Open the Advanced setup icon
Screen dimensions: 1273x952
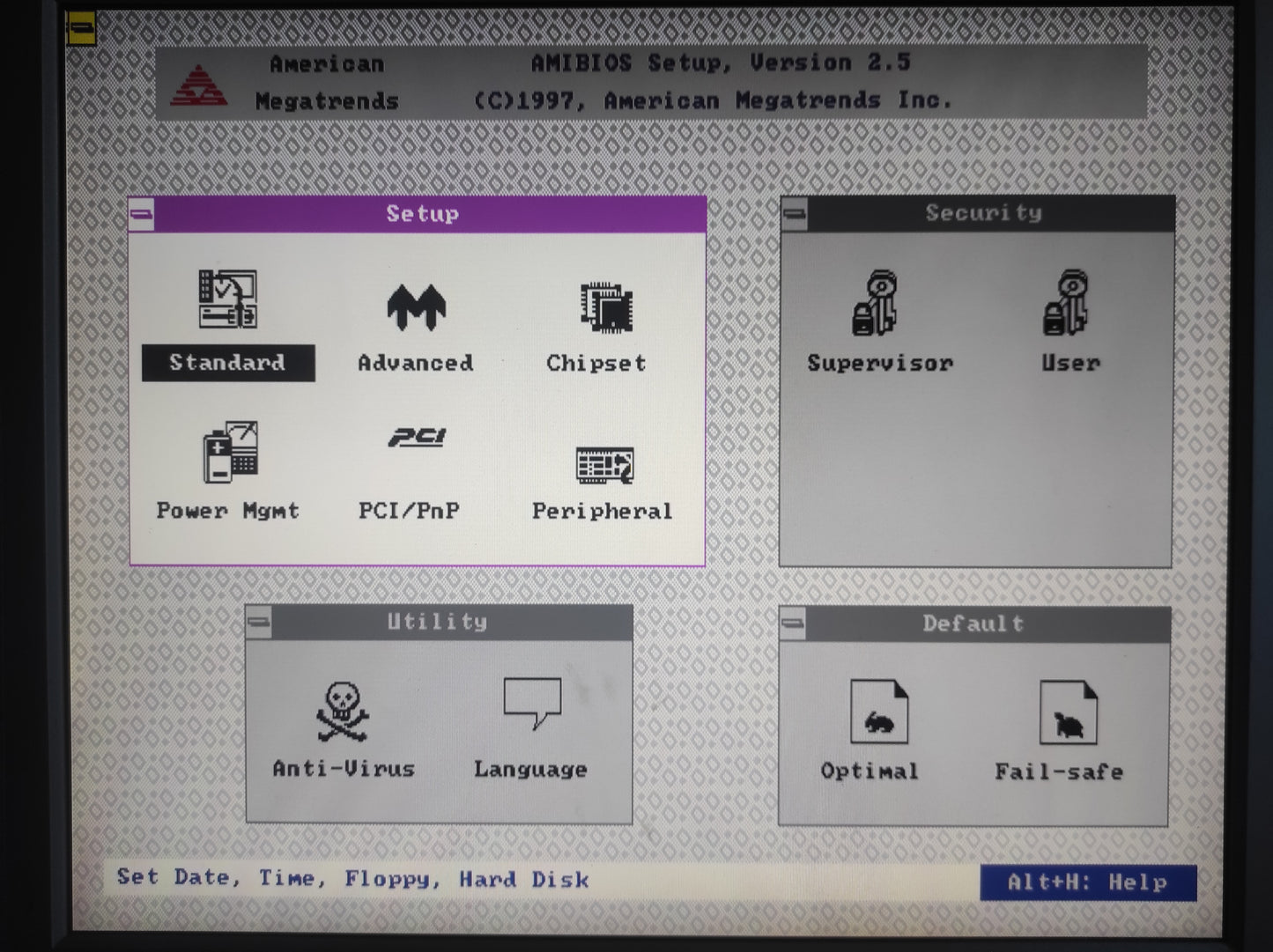(x=416, y=307)
